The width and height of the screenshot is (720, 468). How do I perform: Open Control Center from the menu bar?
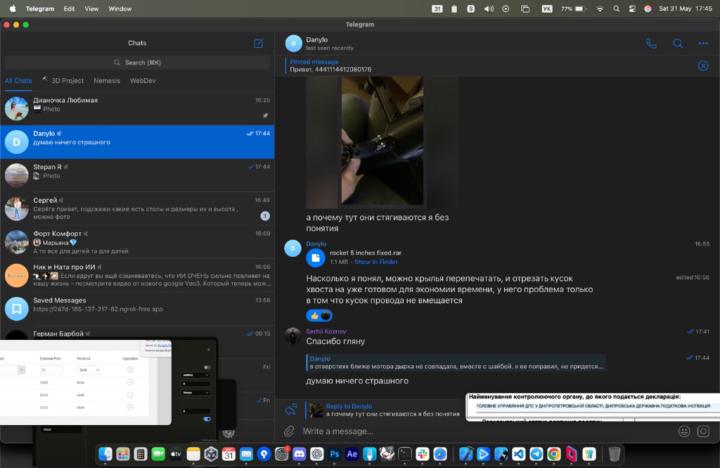pos(632,9)
